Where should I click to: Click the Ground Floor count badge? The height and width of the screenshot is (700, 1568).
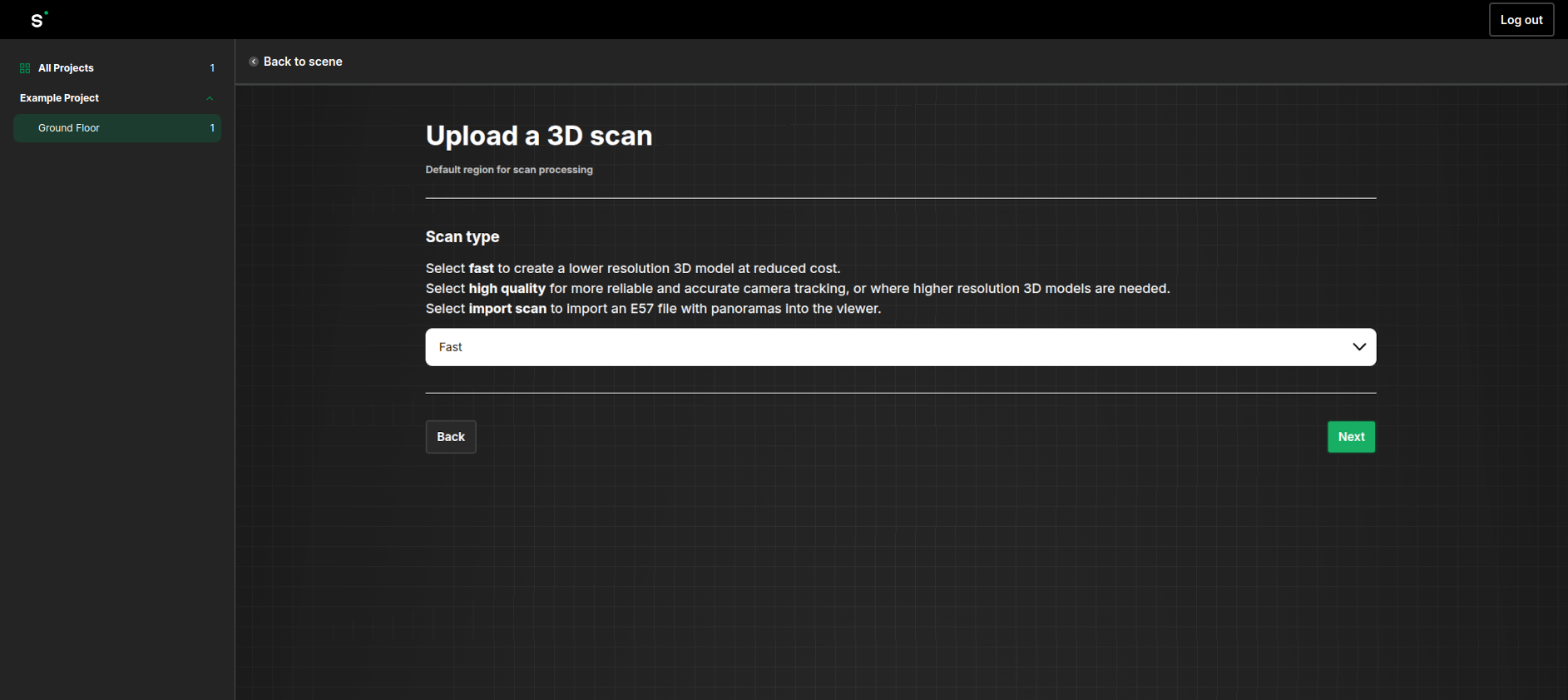tap(212, 128)
